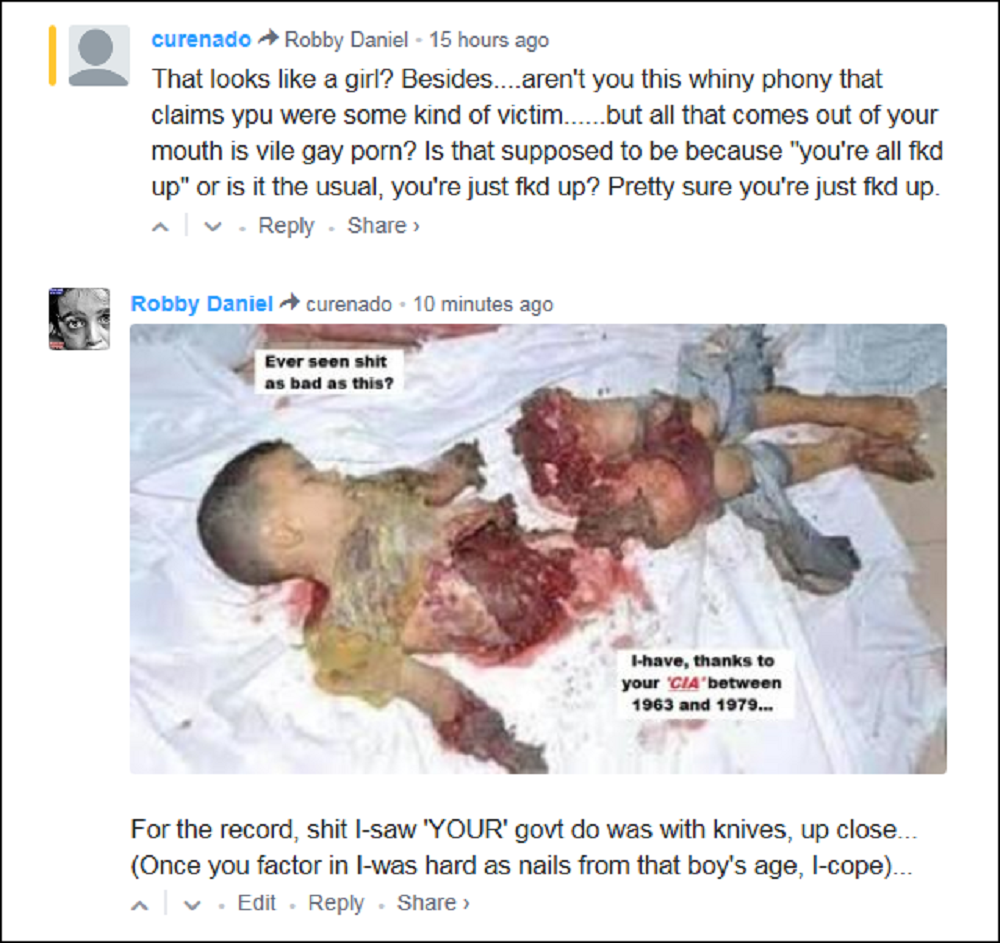Viewport: 1000px width, 943px height.
Task: Downvote curenado's comment
Action: pyautogui.click(x=212, y=227)
